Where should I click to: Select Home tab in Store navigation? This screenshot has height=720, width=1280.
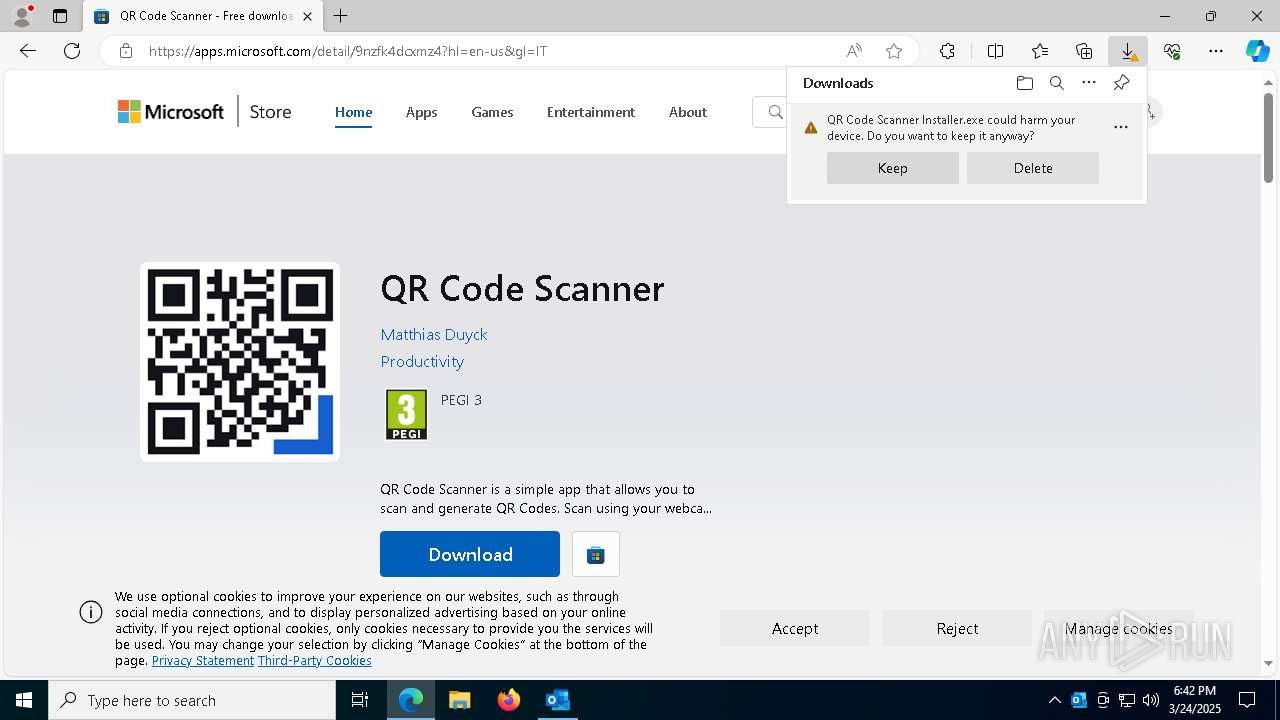tap(353, 112)
